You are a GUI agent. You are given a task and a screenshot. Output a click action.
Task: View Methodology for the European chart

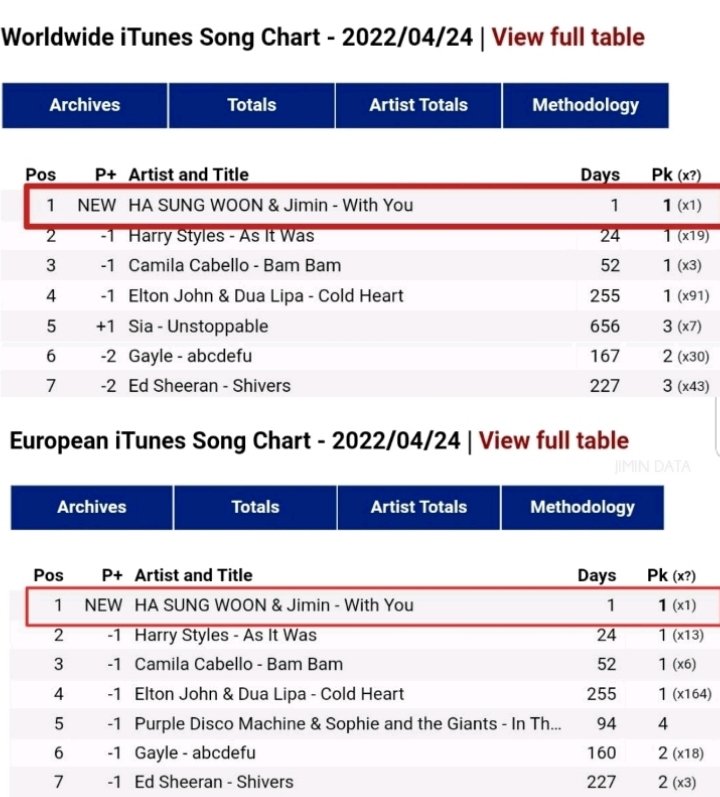[x=582, y=507]
